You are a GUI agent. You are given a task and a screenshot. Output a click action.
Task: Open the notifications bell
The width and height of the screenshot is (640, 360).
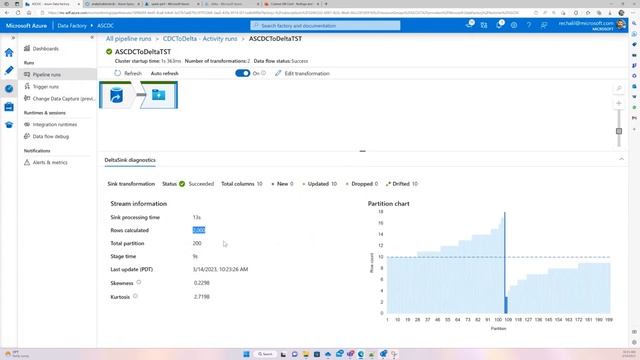(499, 25)
